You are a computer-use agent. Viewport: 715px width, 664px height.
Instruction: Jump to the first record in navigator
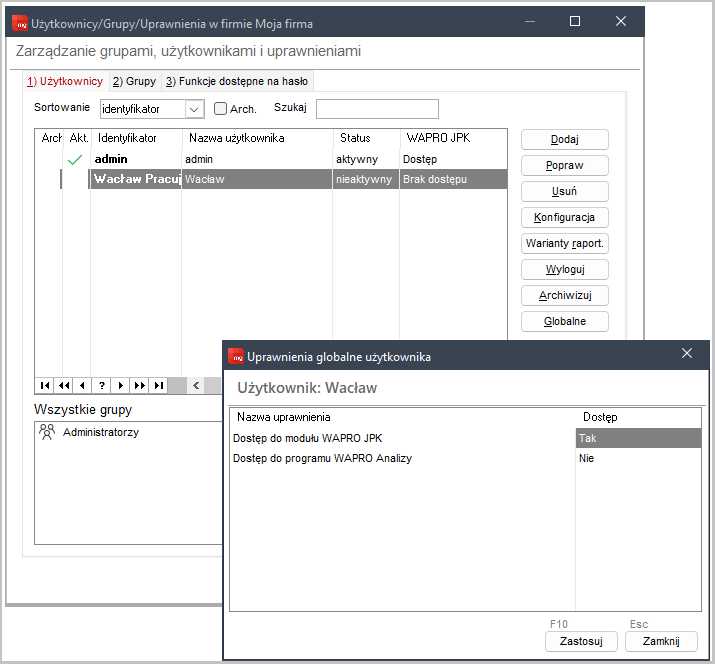[44, 385]
